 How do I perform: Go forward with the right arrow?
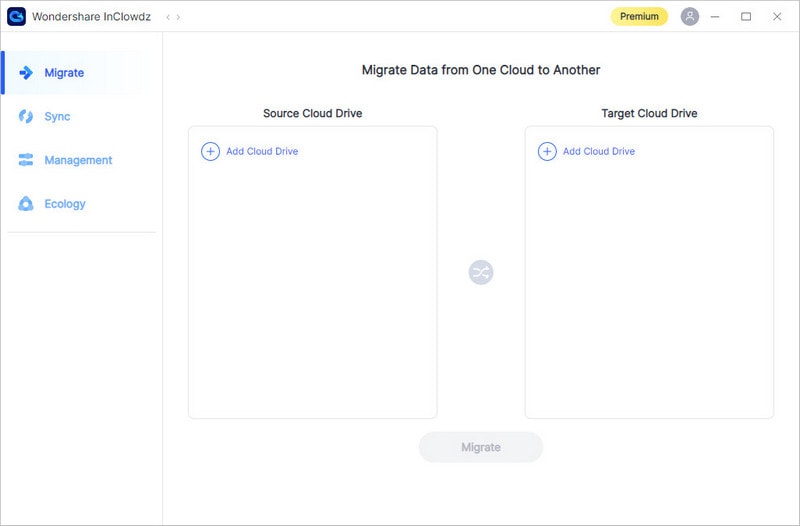tap(179, 17)
